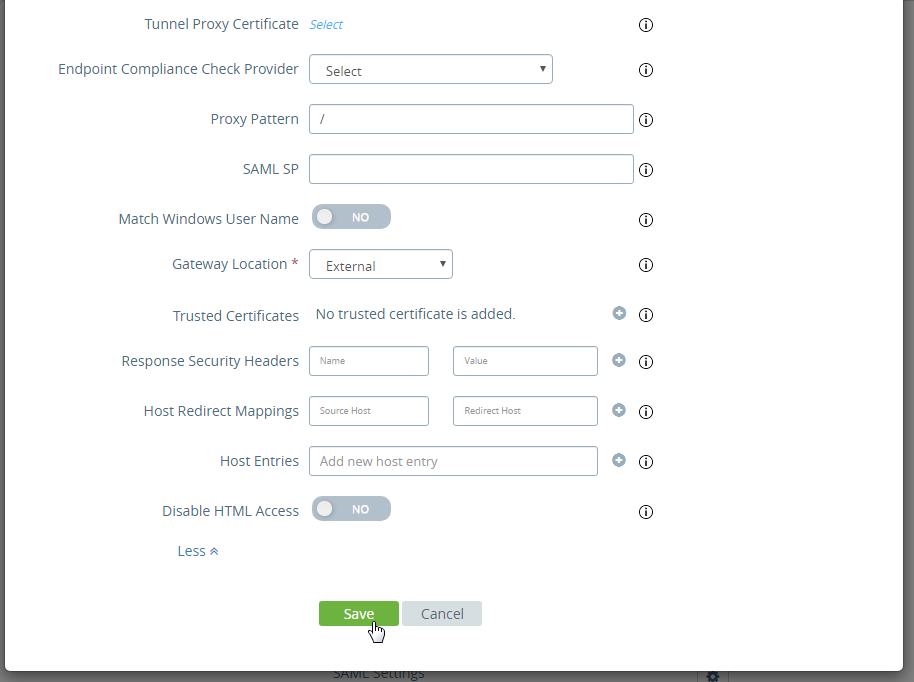Add Host Redirect Mapping with plus icon
This screenshot has height=682, width=914.
[x=619, y=410]
